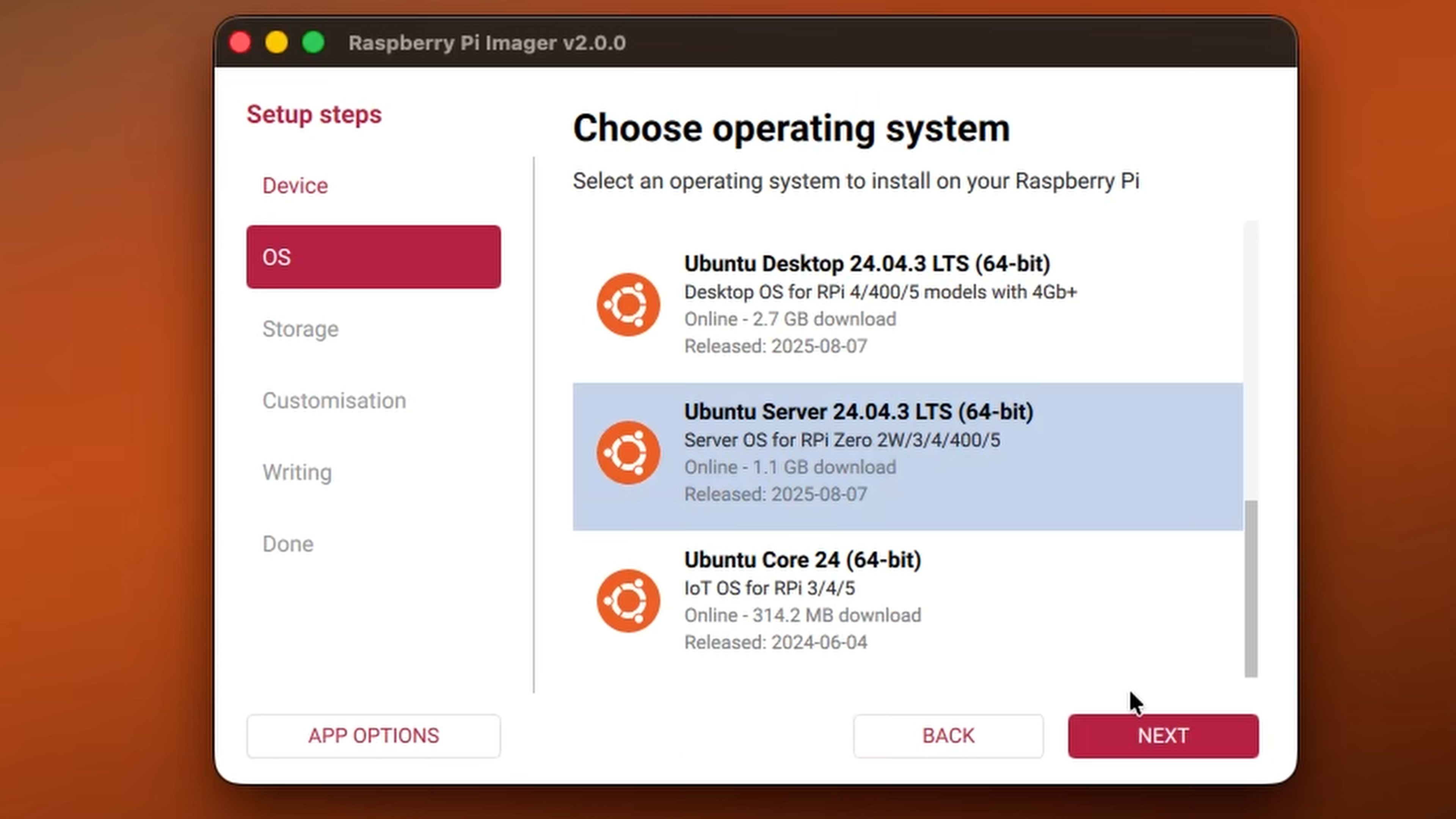Go to the Customisation step
Screen dimensions: 1456x819
click(x=334, y=401)
